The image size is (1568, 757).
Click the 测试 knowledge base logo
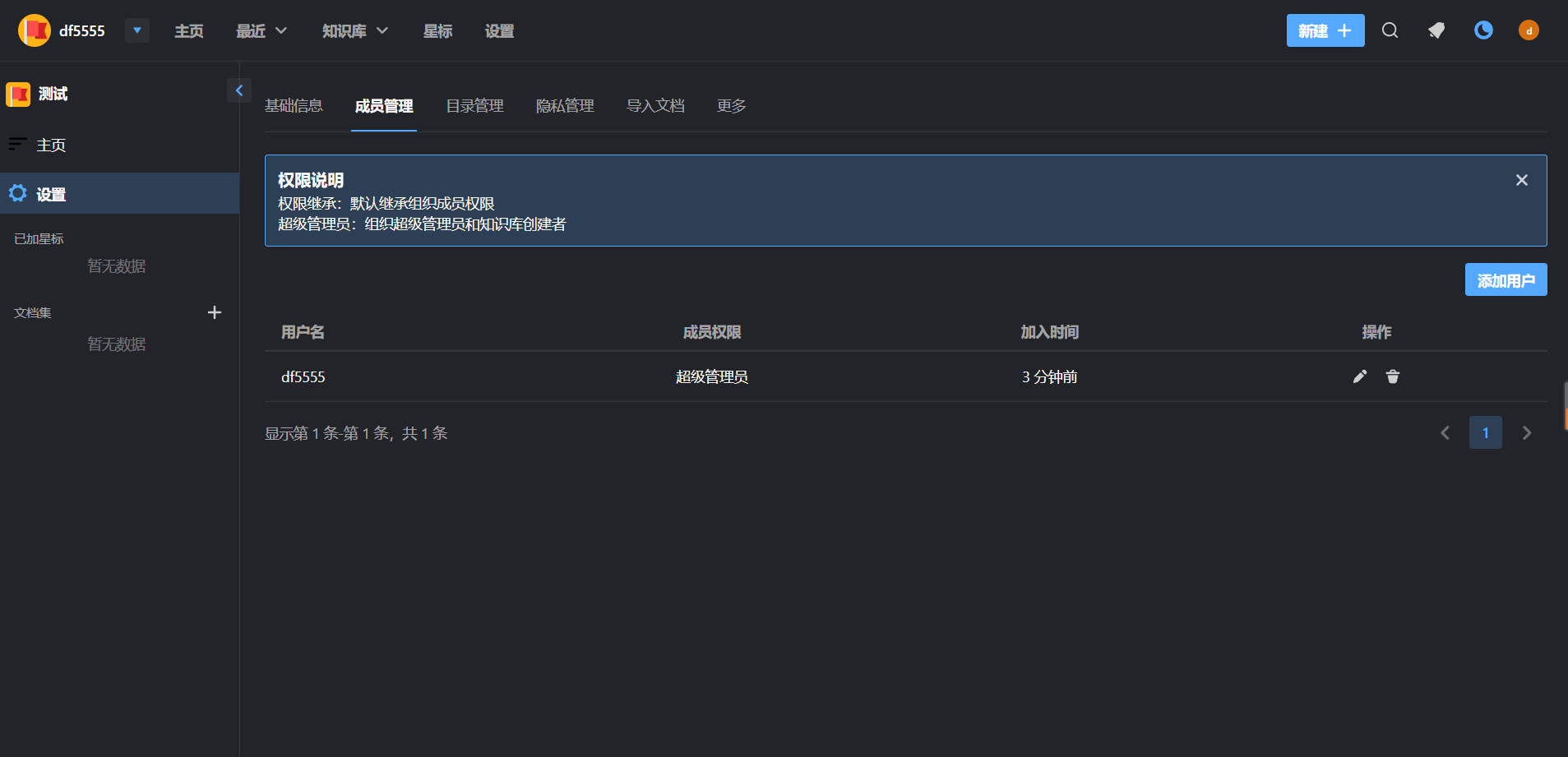17,94
